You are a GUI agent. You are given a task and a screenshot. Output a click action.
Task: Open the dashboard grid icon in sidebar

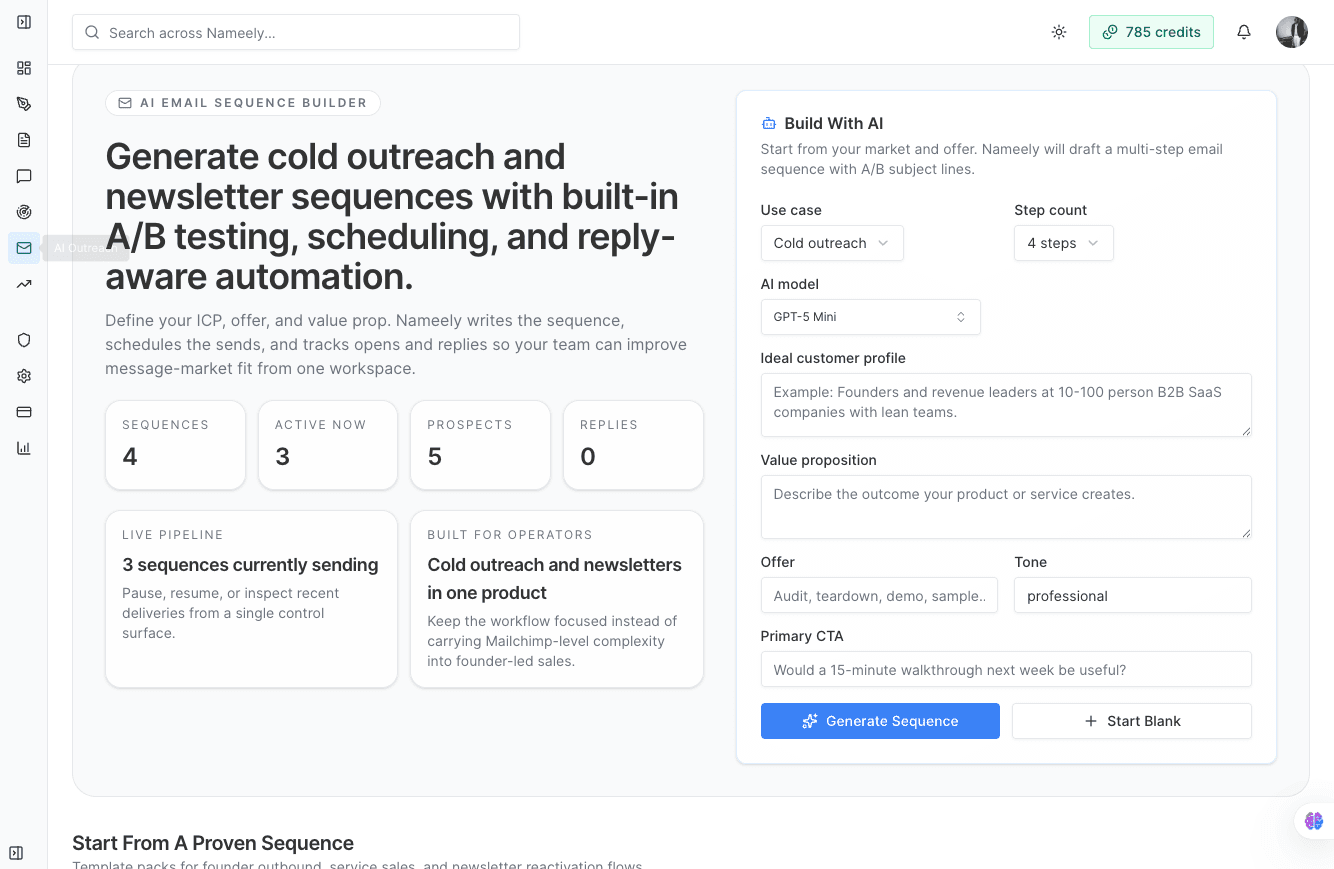(23, 68)
